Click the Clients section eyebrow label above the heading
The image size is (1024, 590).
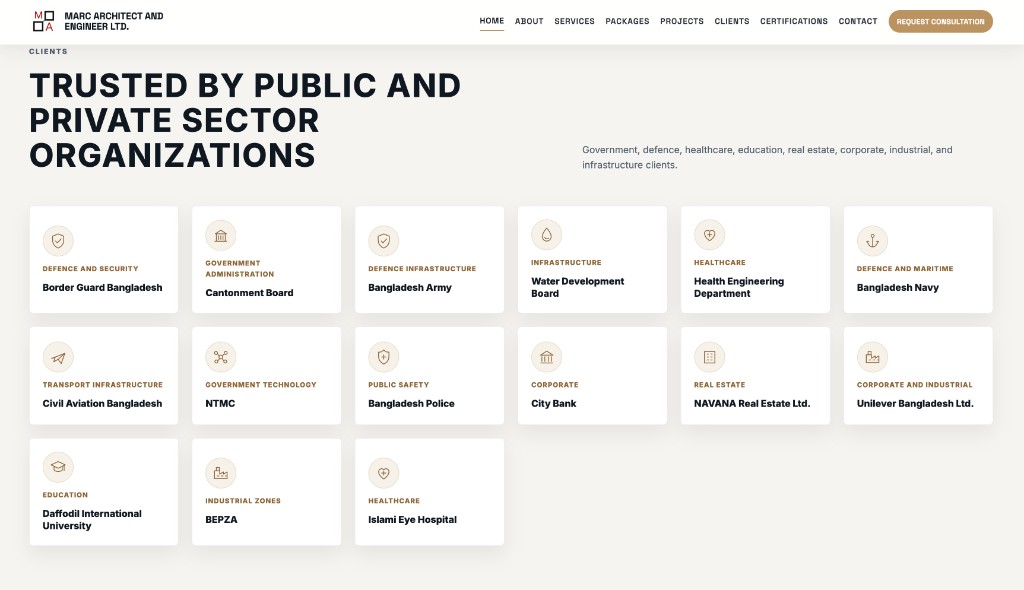click(48, 51)
